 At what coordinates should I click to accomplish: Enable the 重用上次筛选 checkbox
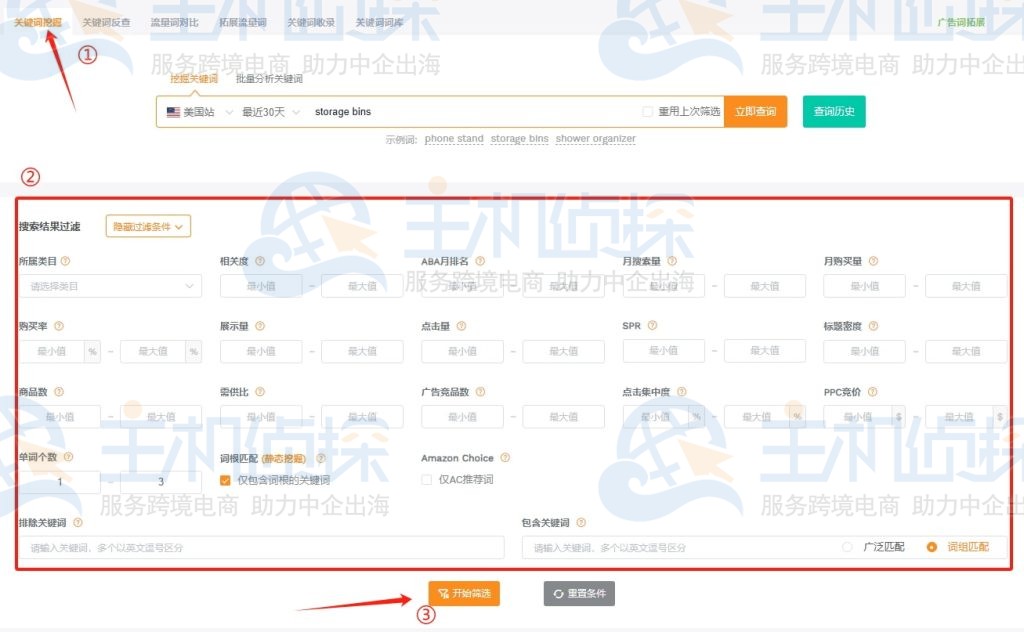coord(646,112)
